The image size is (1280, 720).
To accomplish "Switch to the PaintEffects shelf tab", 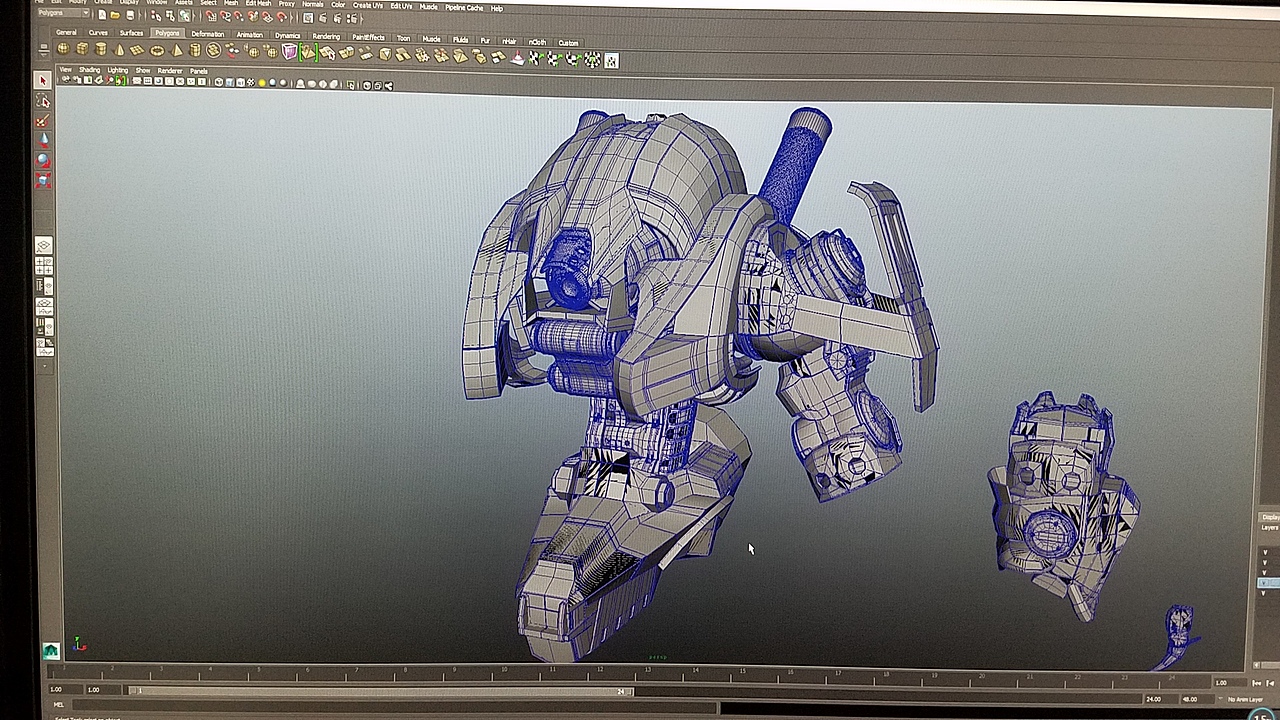I will pyautogui.click(x=368, y=37).
